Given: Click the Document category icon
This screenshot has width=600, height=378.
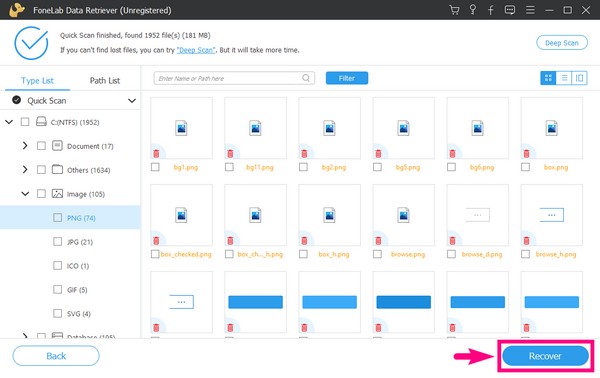Looking at the screenshot, I should pos(57,145).
